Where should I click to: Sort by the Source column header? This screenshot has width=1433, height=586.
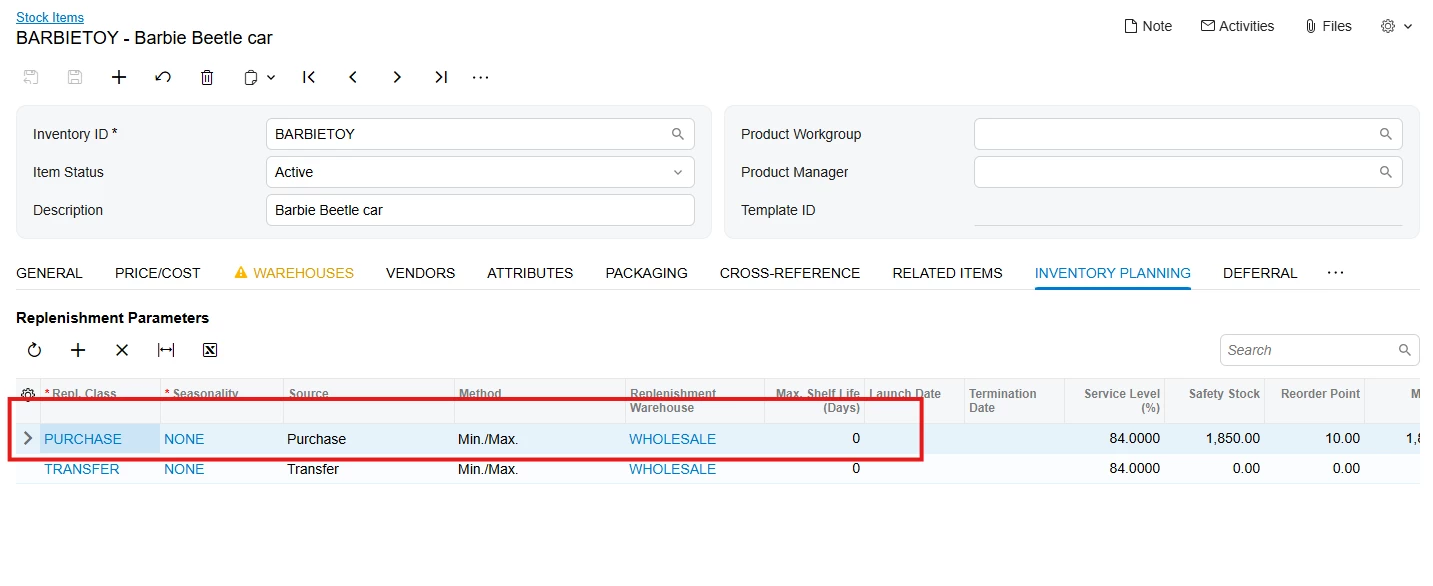[x=369, y=400]
